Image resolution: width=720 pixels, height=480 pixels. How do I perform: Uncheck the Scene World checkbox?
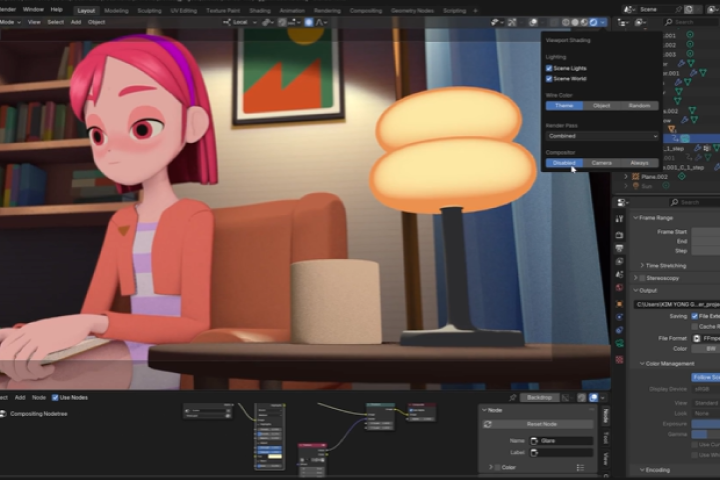[549, 78]
